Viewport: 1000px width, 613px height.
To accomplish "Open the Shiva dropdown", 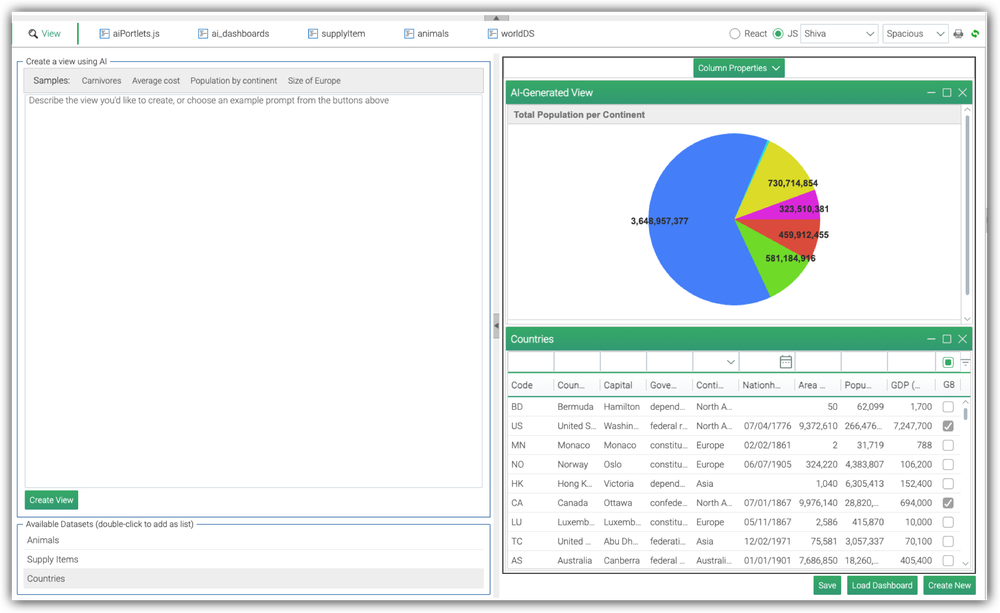I will 838,32.
